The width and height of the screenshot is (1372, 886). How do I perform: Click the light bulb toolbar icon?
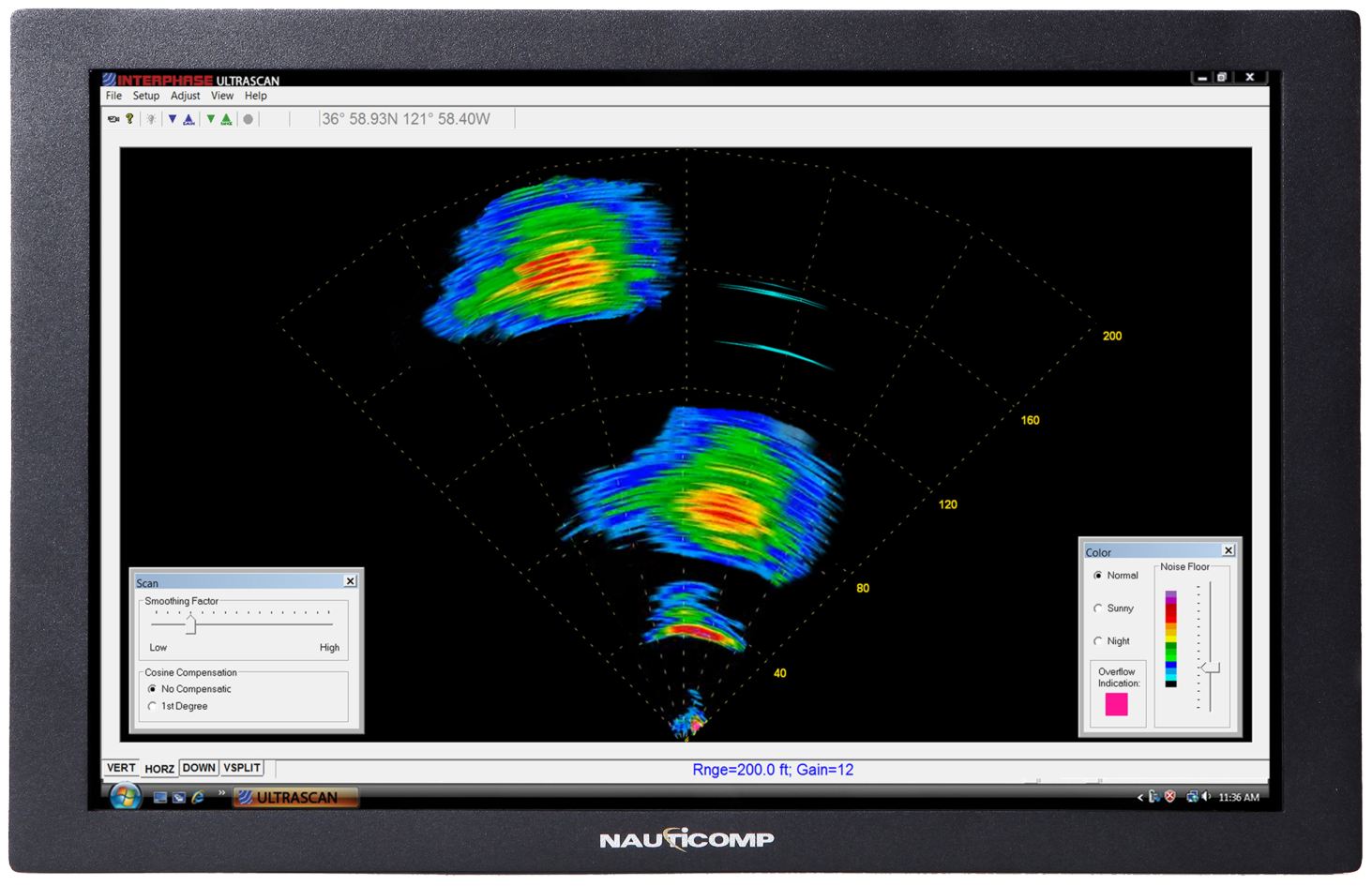[x=150, y=119]
